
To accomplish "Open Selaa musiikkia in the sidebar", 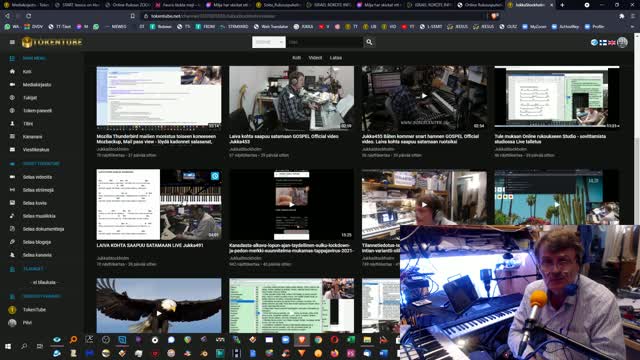I will [39, 216].
